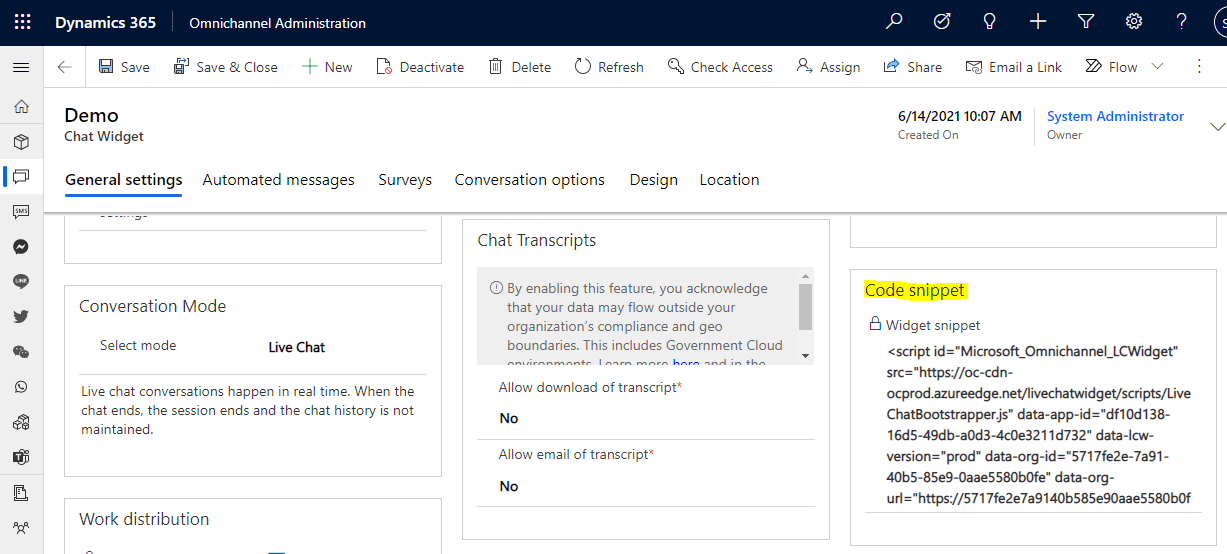Click Save & Close in command bar
The image size is (1227, 554).
click(226, 67)
